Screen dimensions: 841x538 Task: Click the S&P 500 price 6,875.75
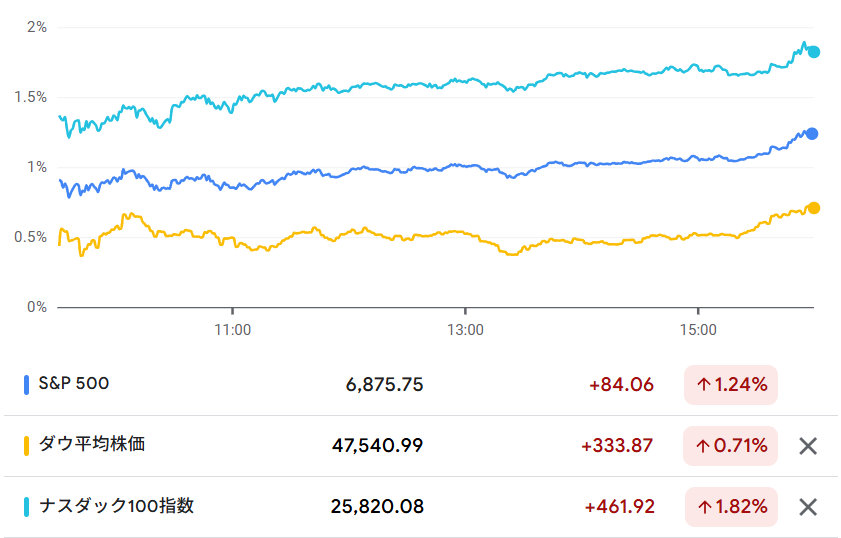pos(383,385)
